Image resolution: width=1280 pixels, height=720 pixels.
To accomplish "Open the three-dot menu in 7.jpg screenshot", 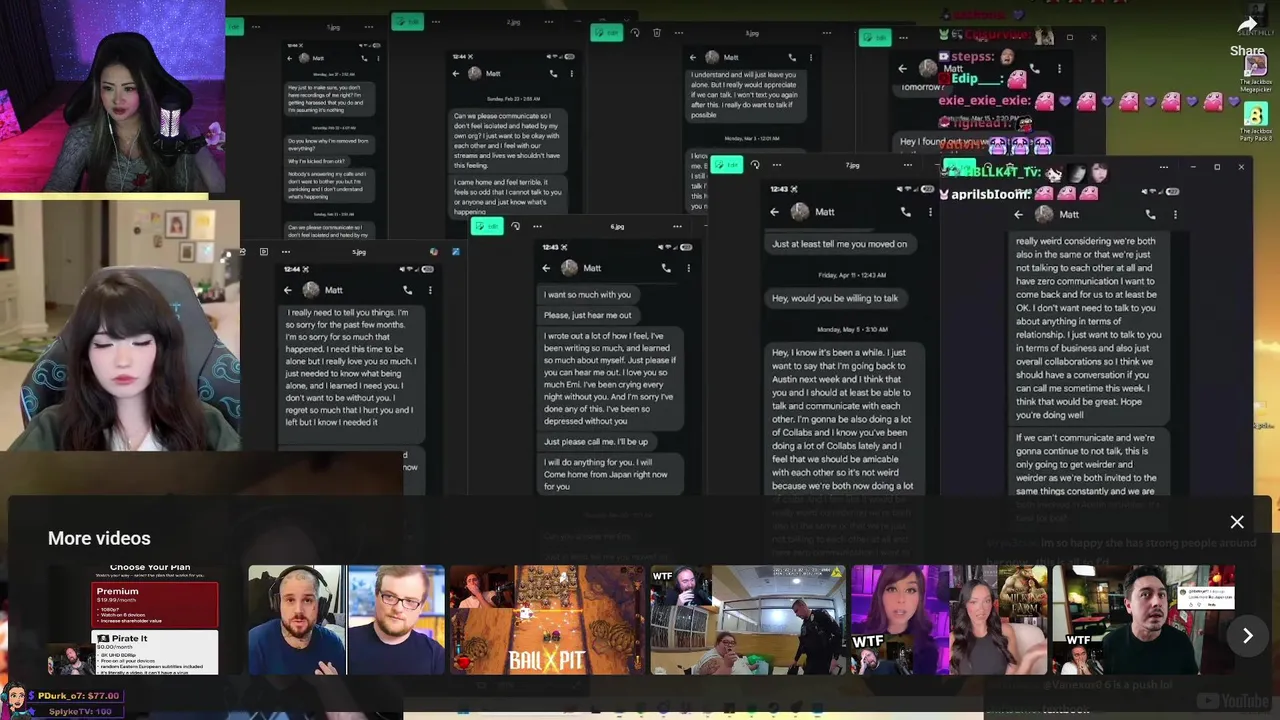I will tap(930, 212).
